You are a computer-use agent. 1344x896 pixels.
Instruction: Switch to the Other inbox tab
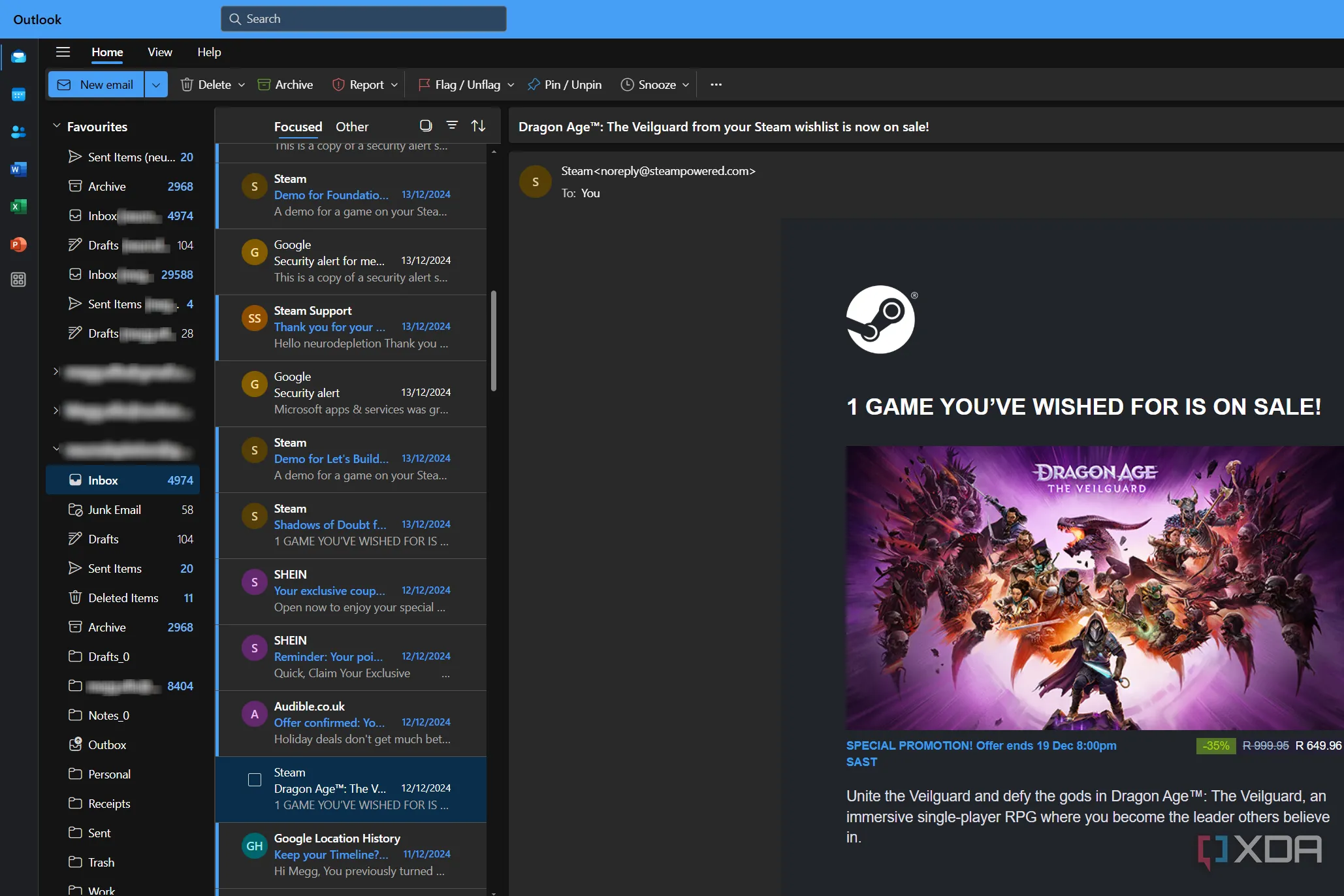coord(352,126)
